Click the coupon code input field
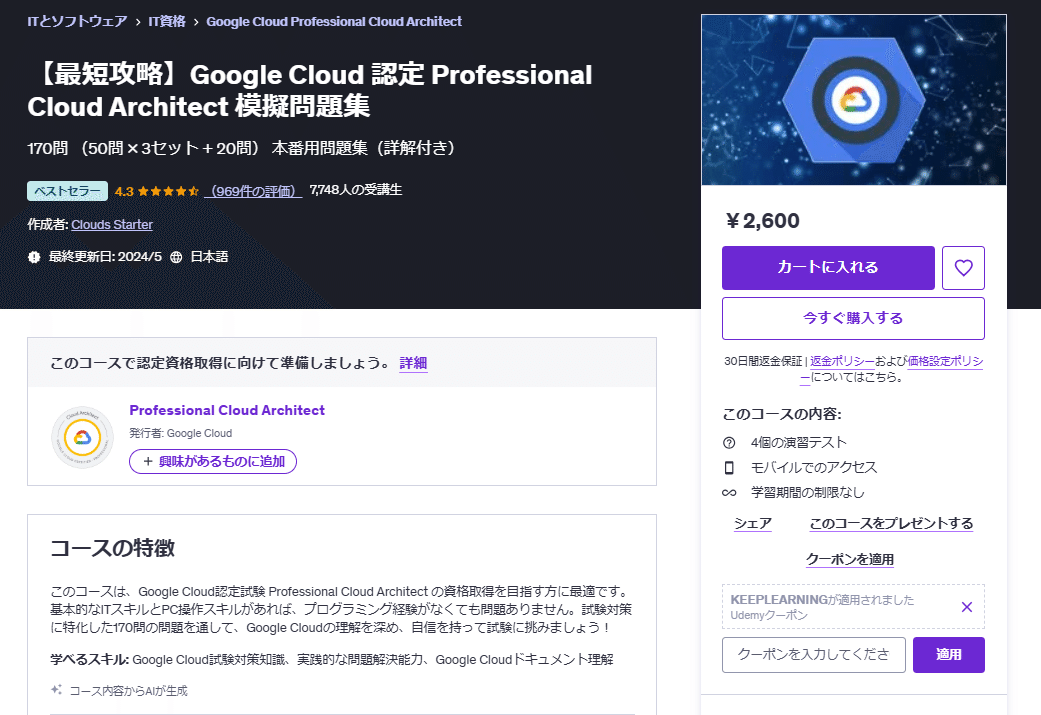The image size is (1041, 715). click(813, 655)
